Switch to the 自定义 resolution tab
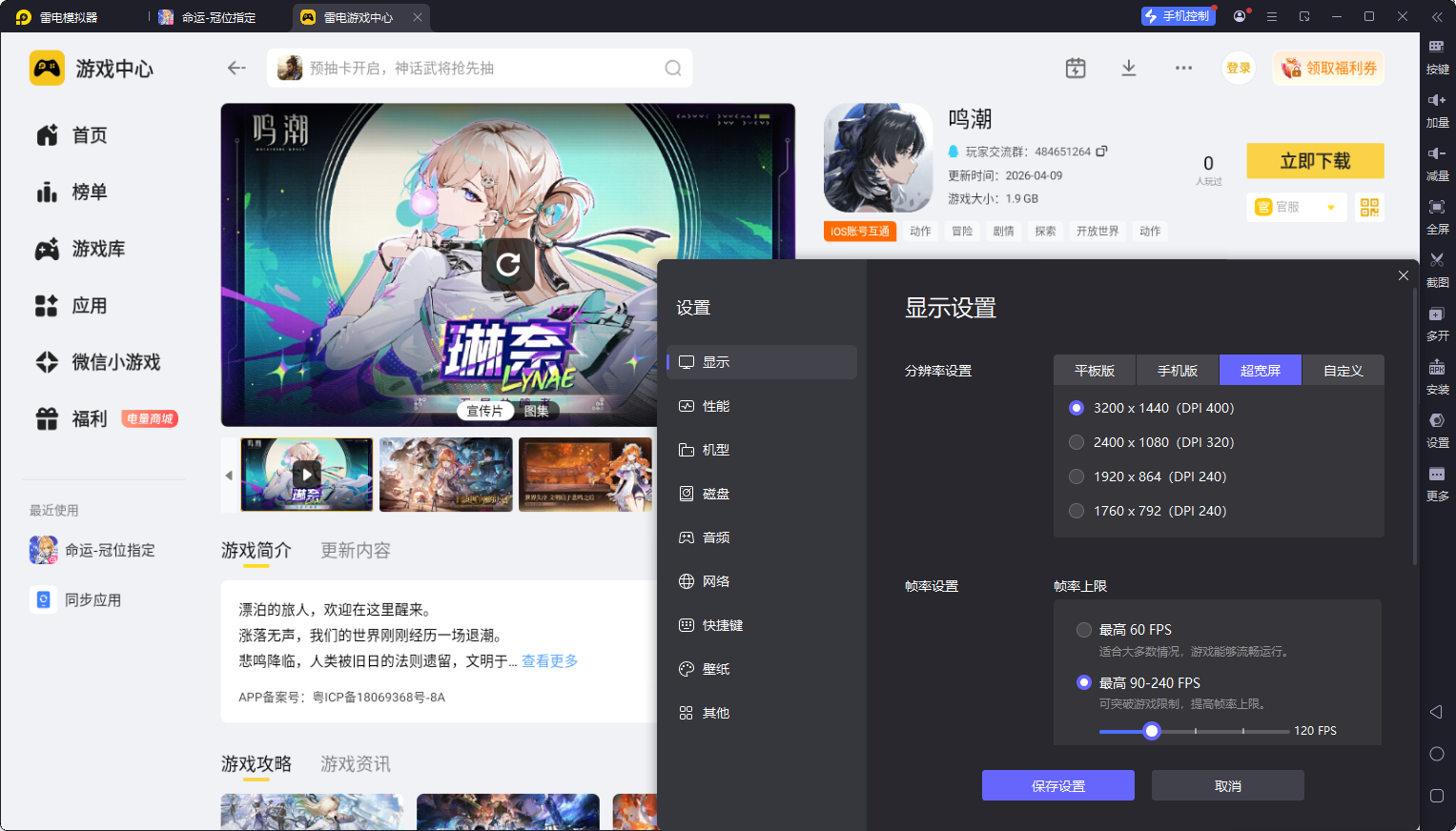 coord(1343,371)
